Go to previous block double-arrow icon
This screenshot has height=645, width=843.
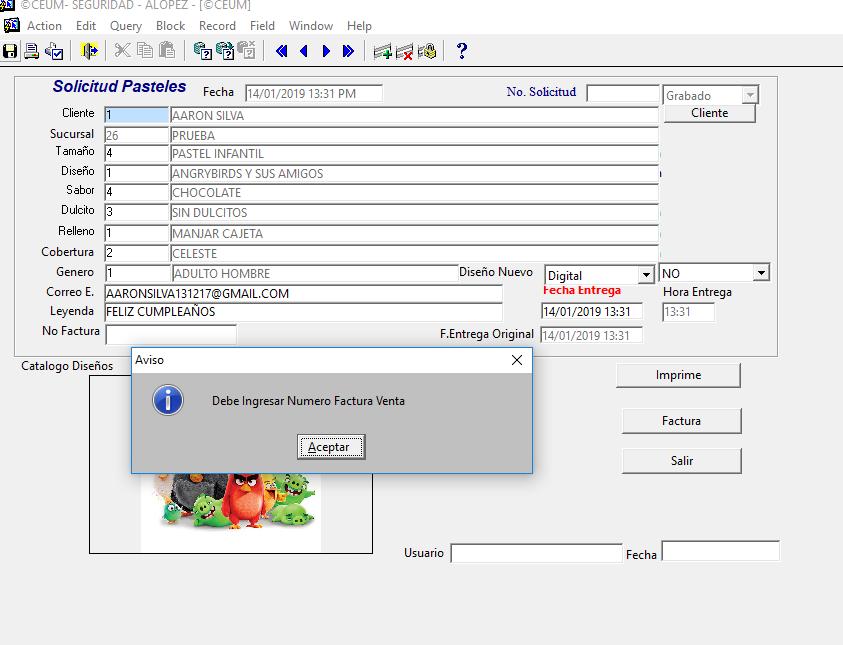pos(281,51)
